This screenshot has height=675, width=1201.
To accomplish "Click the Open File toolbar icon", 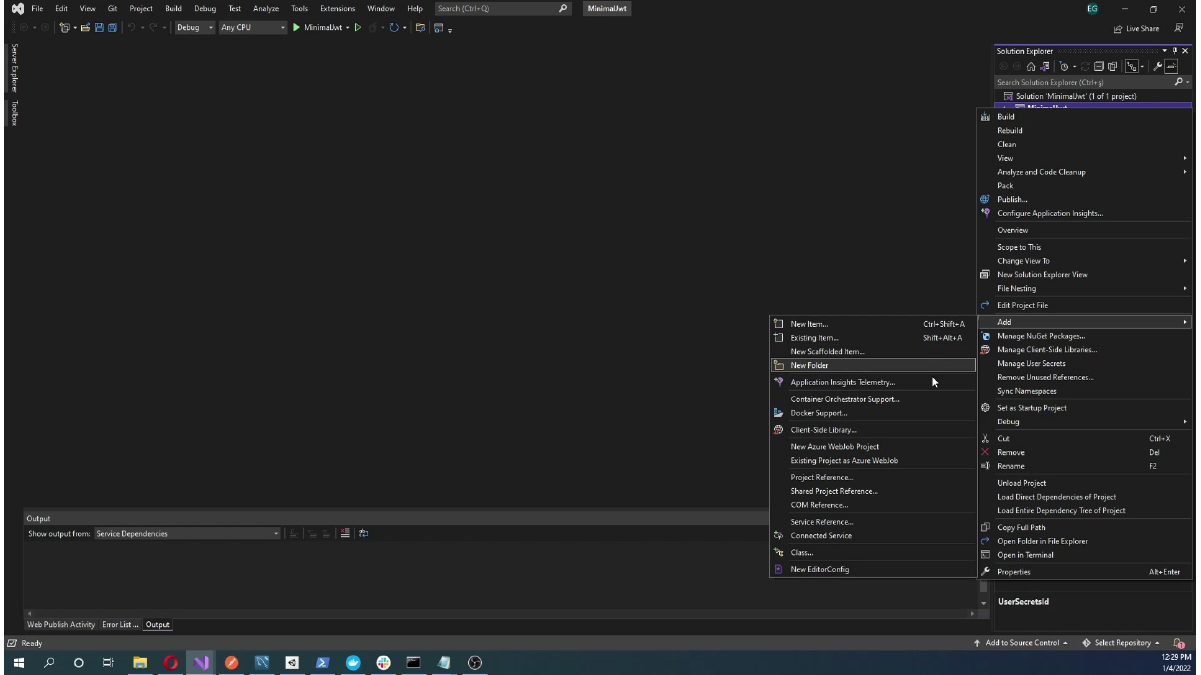I will click(x=86, y=28).
